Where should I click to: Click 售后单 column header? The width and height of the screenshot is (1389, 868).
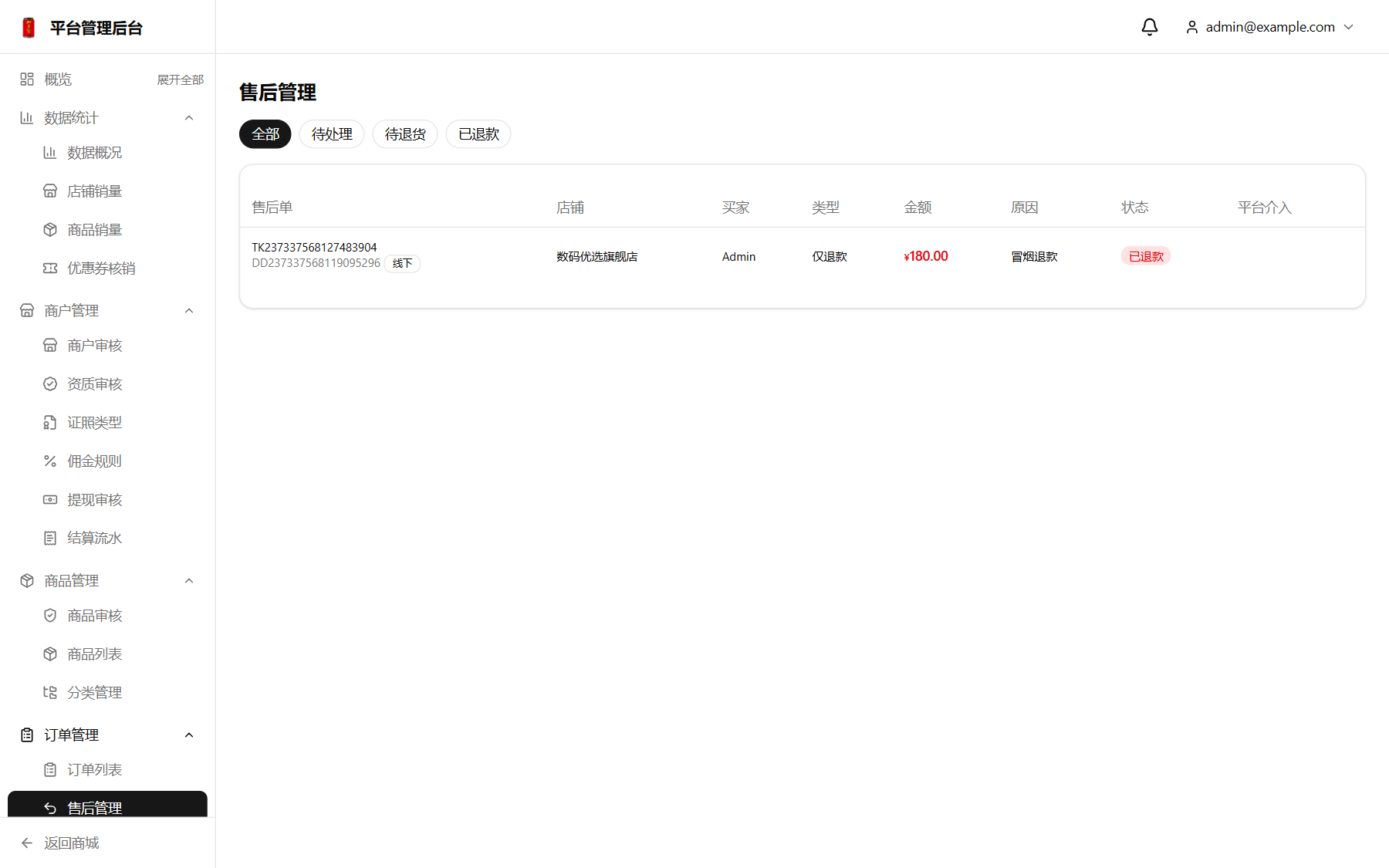click(272, 208)
